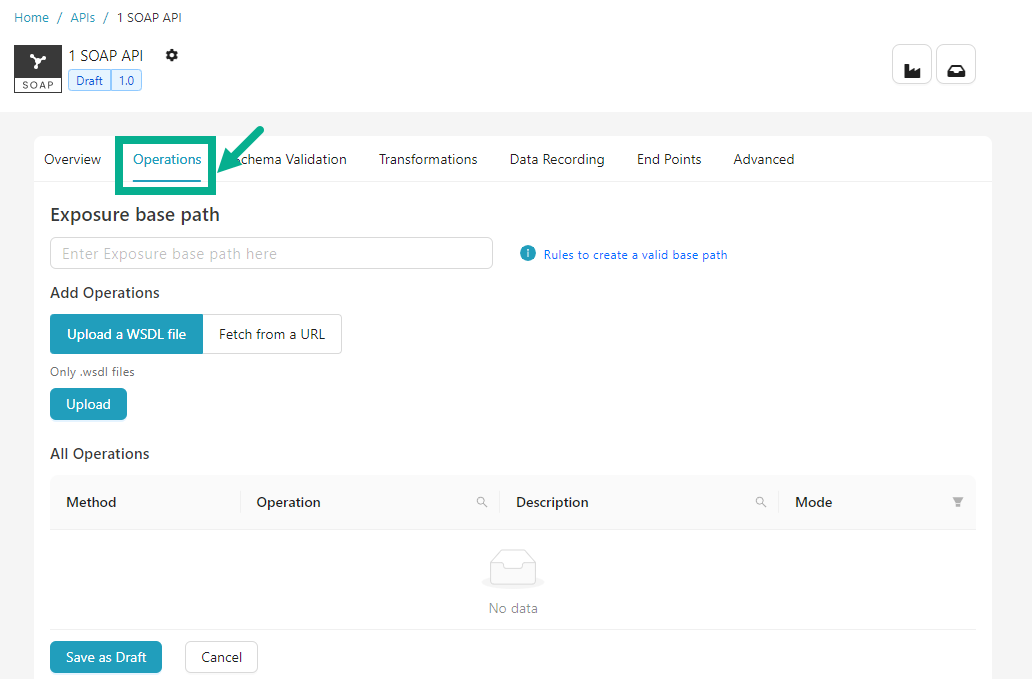This screenshot has width=1032, height=679.
Task: Open the Transformations tab
Action: (x=428, y=159)
